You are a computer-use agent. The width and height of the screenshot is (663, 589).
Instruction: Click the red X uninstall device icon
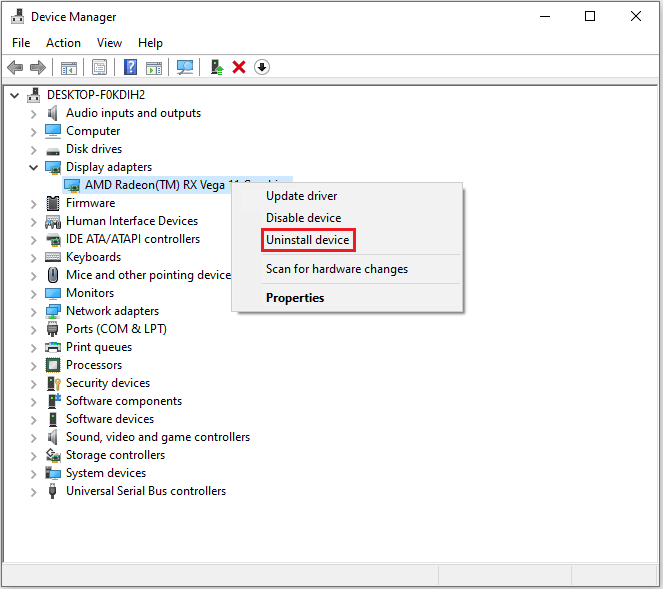point(239,67)
